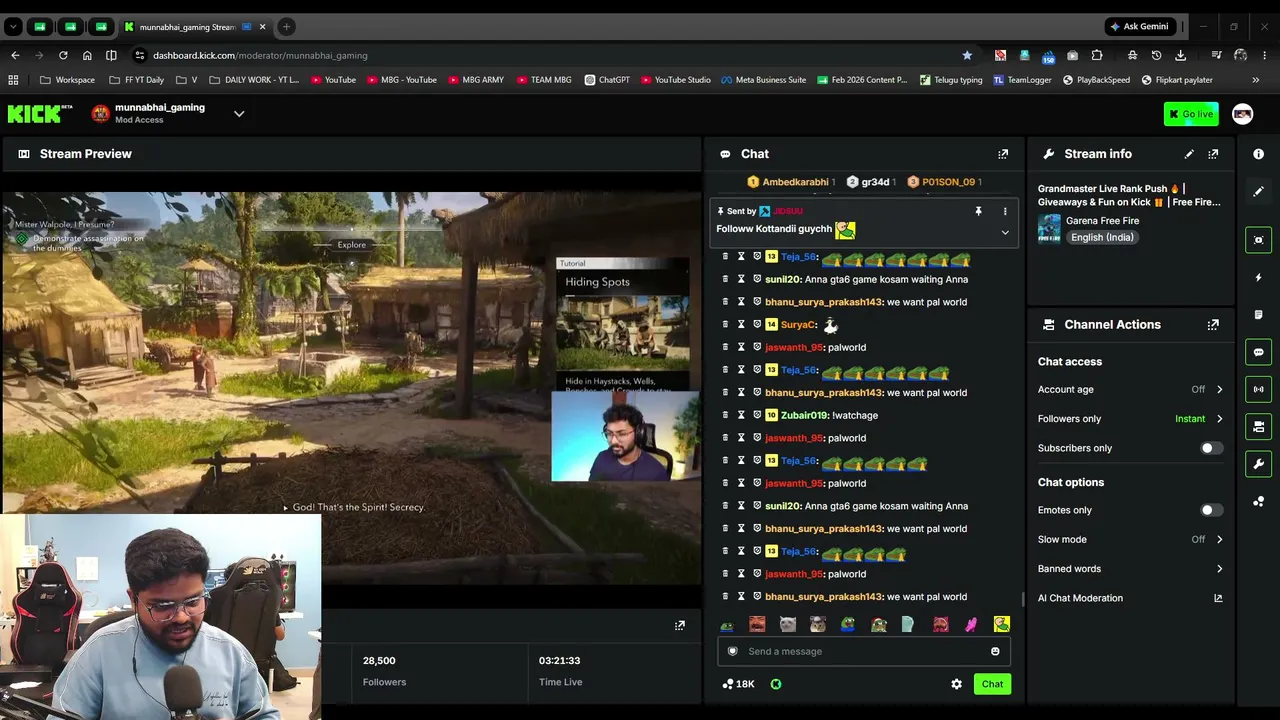
Task: Toggle the stream preview icon in right sidebar
Action: point(1259,240)
